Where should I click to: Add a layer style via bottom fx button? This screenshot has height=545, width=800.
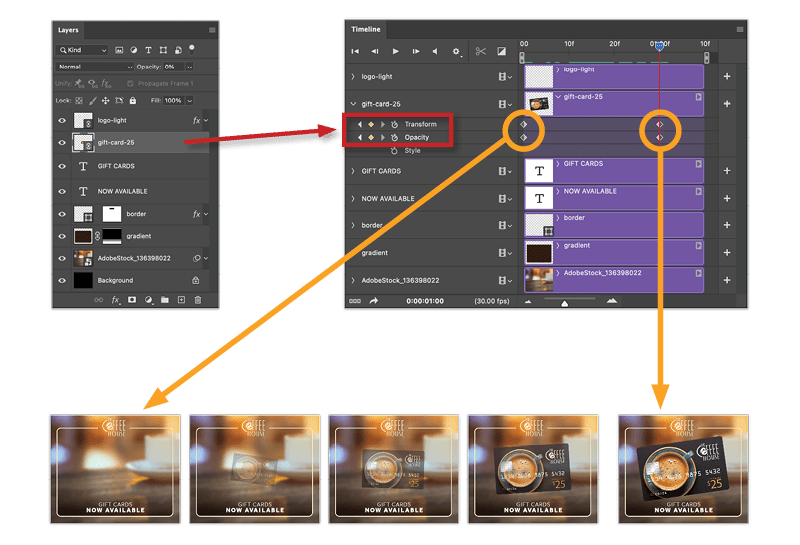coord(116,300)
